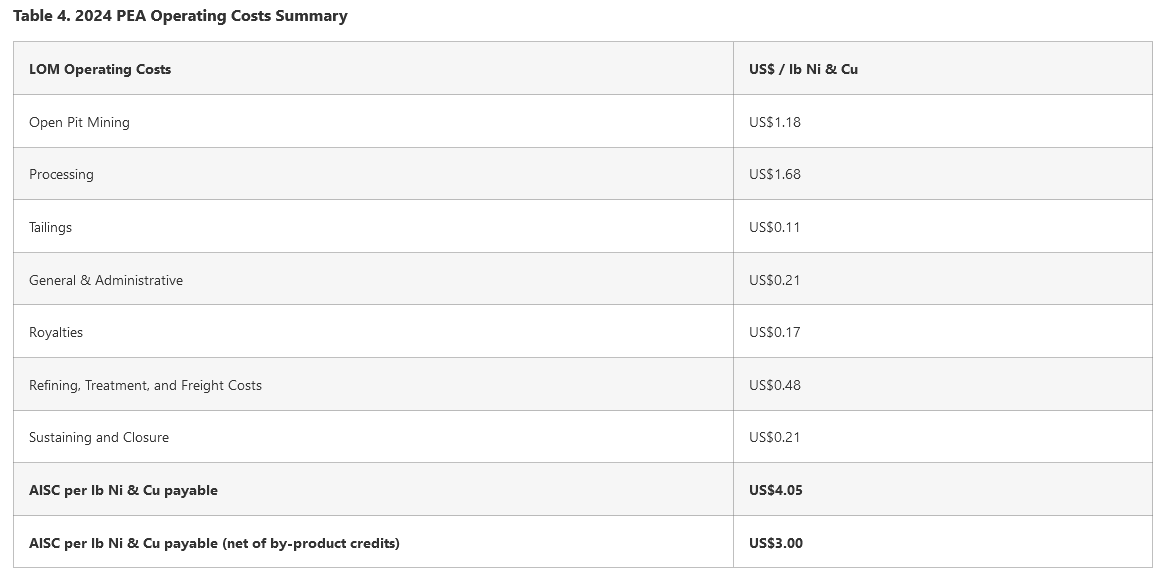Click the US$0.11 tailings value
This screenshot has height=576, width=1161.
click(x=774, y=227)
